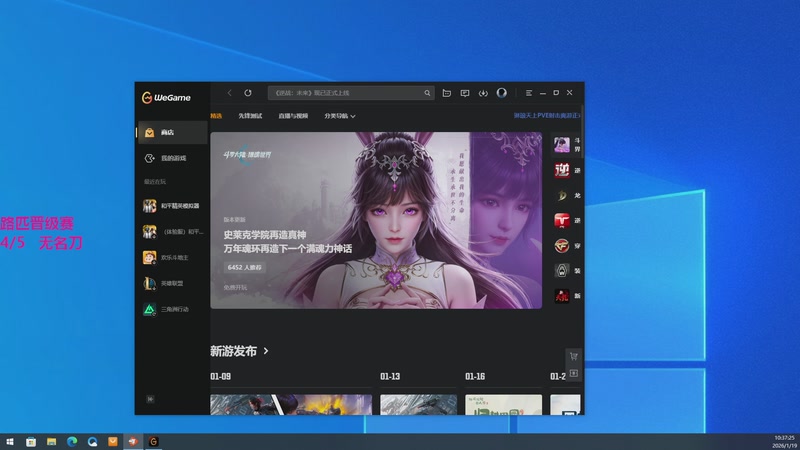This screenshot has width=800, height=450.
Task: Refresh the WeGame store page
Action: coord(248,93)
